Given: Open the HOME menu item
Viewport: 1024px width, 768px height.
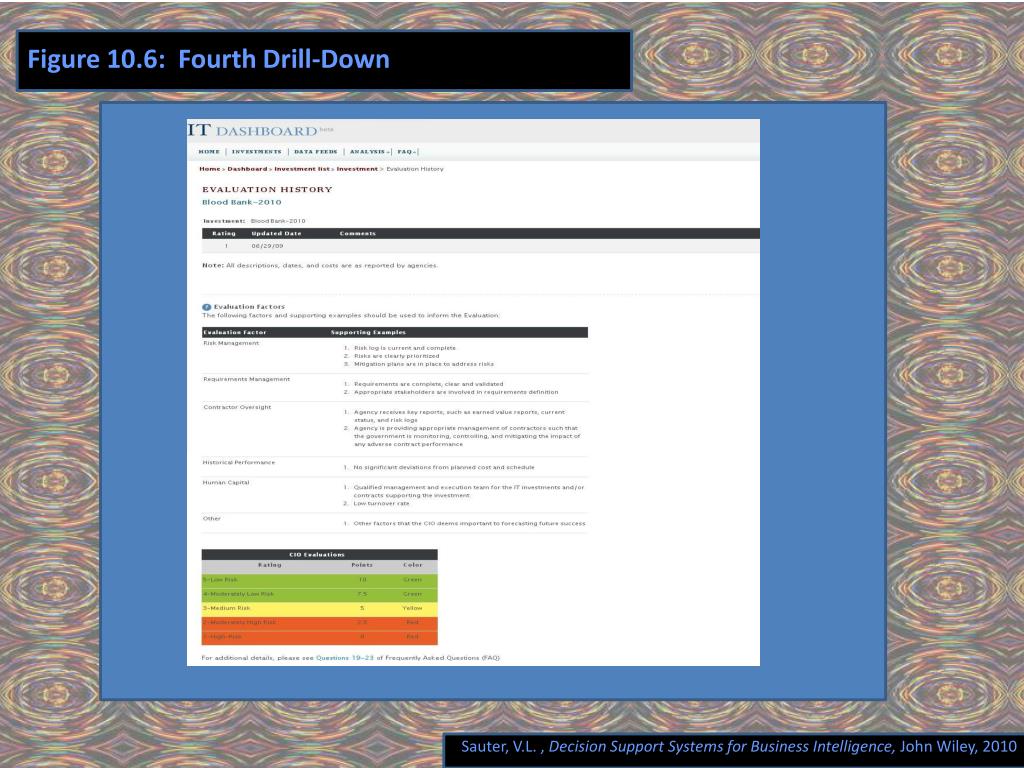Looking at the screenshot, I should pyautogui.click(x=209, y=152).
